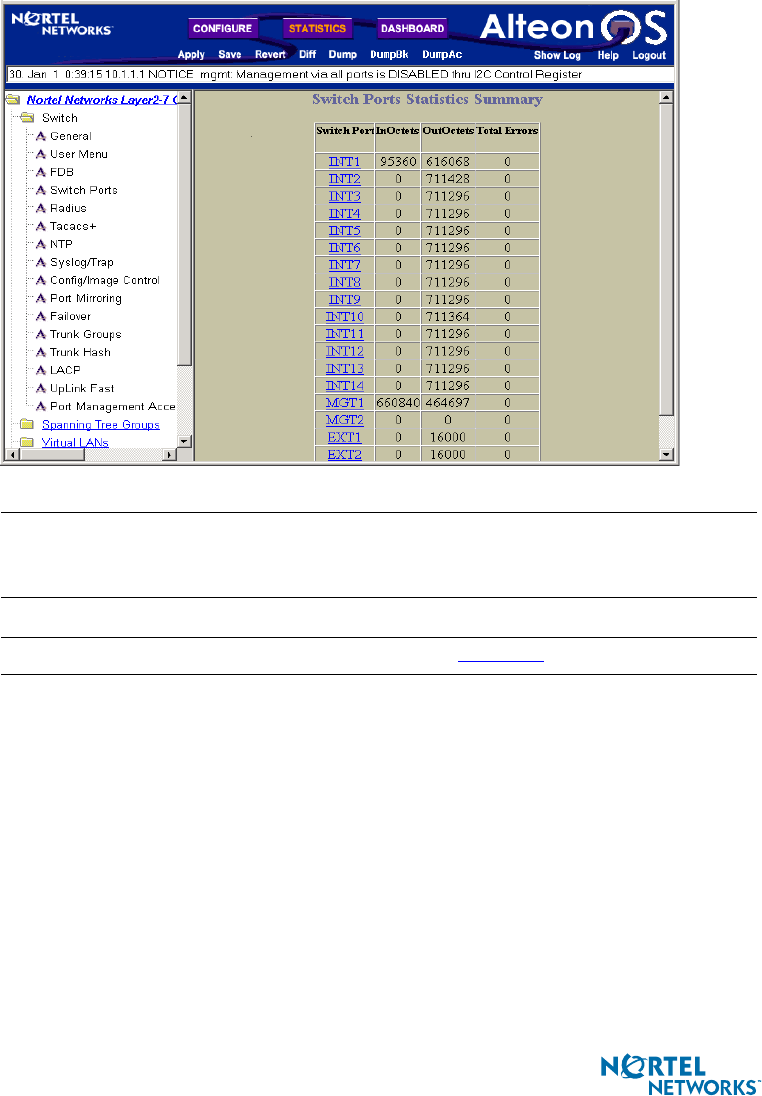
Task: Open Show Log
Action: click(557, 55)
